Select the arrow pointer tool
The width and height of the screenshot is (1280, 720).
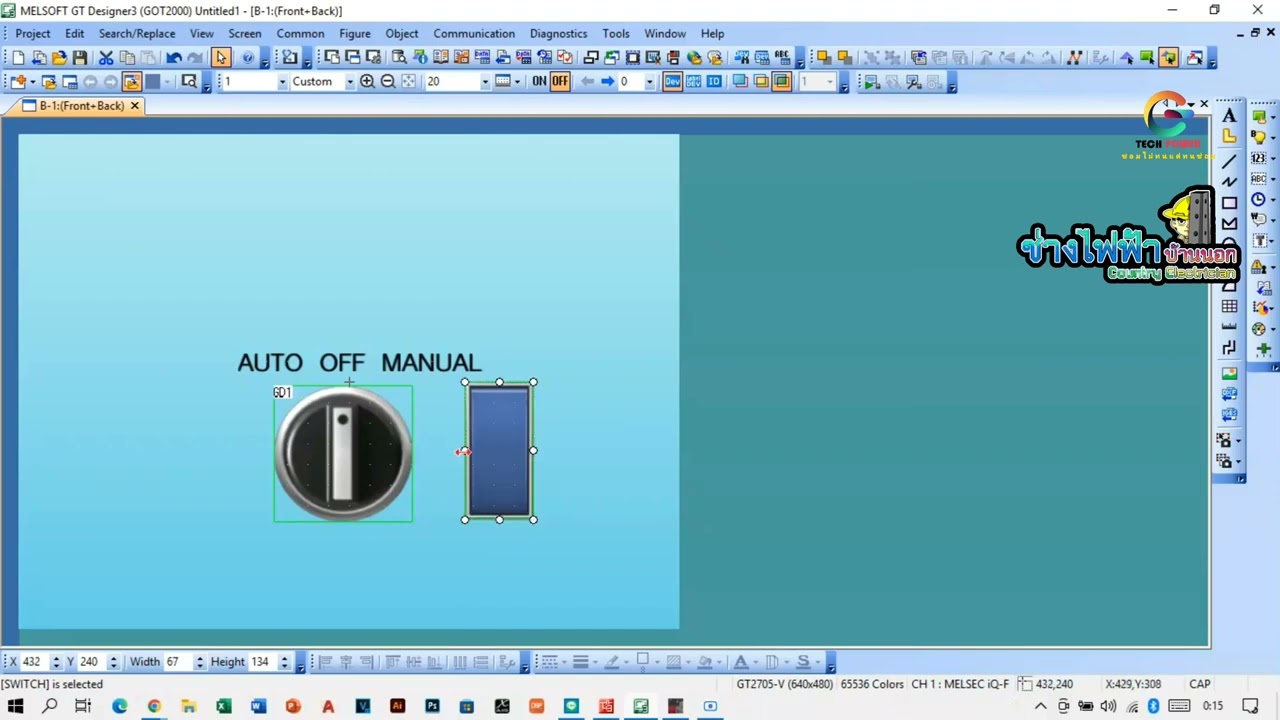coord(221,58)
